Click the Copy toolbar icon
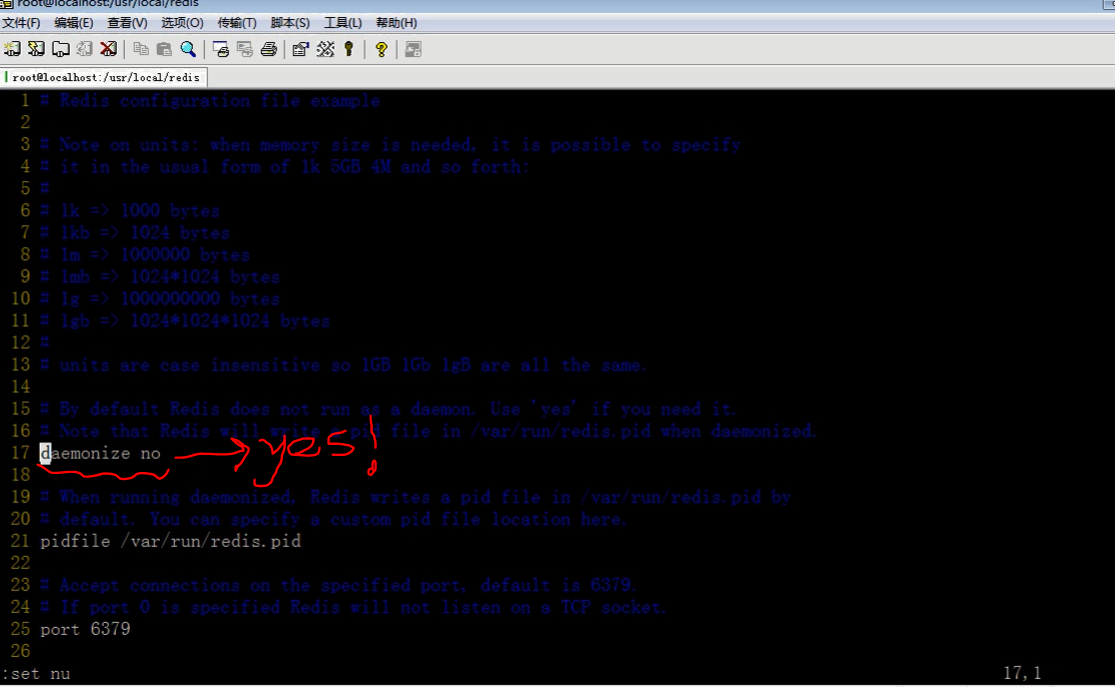Screen dimensions: 1115x687 (141, 49)
